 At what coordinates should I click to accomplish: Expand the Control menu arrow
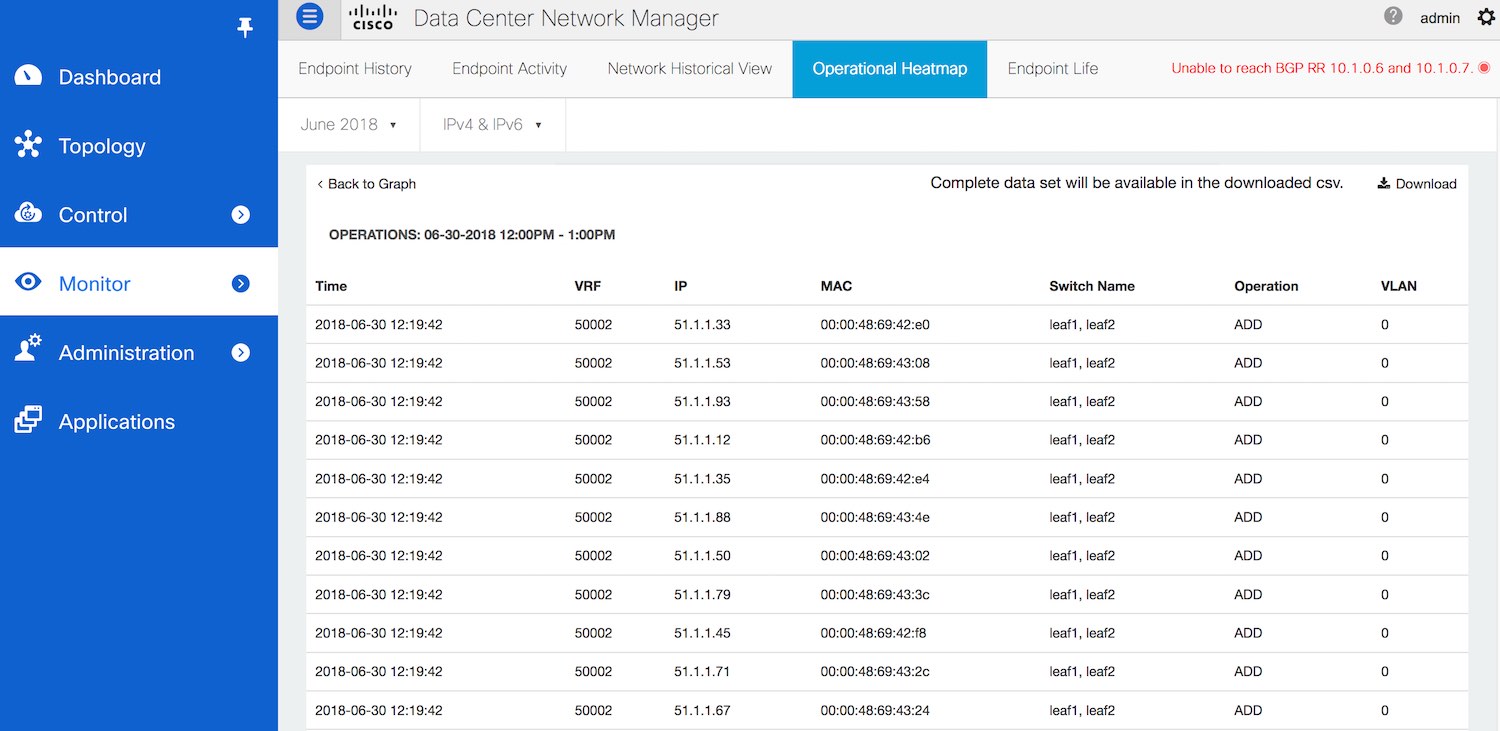(x=241, y=215)
